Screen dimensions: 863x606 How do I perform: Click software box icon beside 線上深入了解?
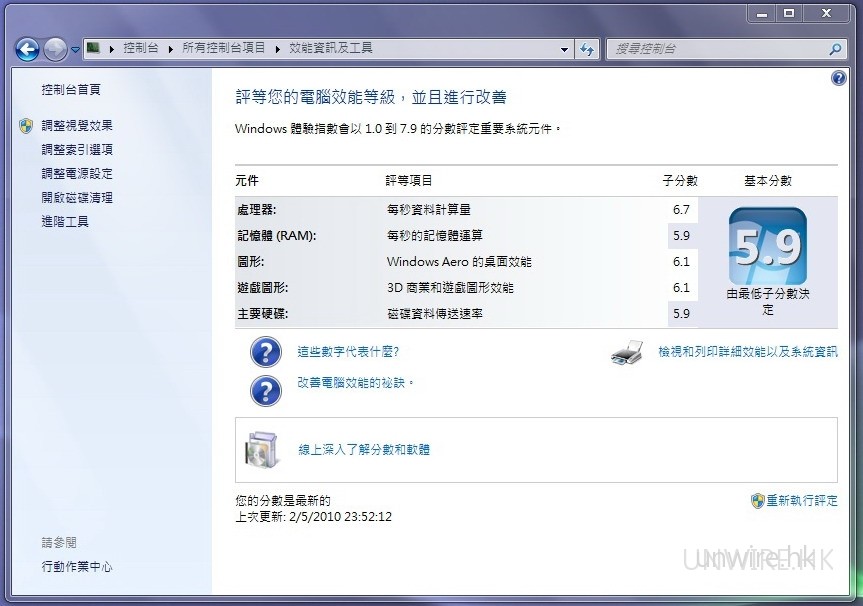pos(261,449)
